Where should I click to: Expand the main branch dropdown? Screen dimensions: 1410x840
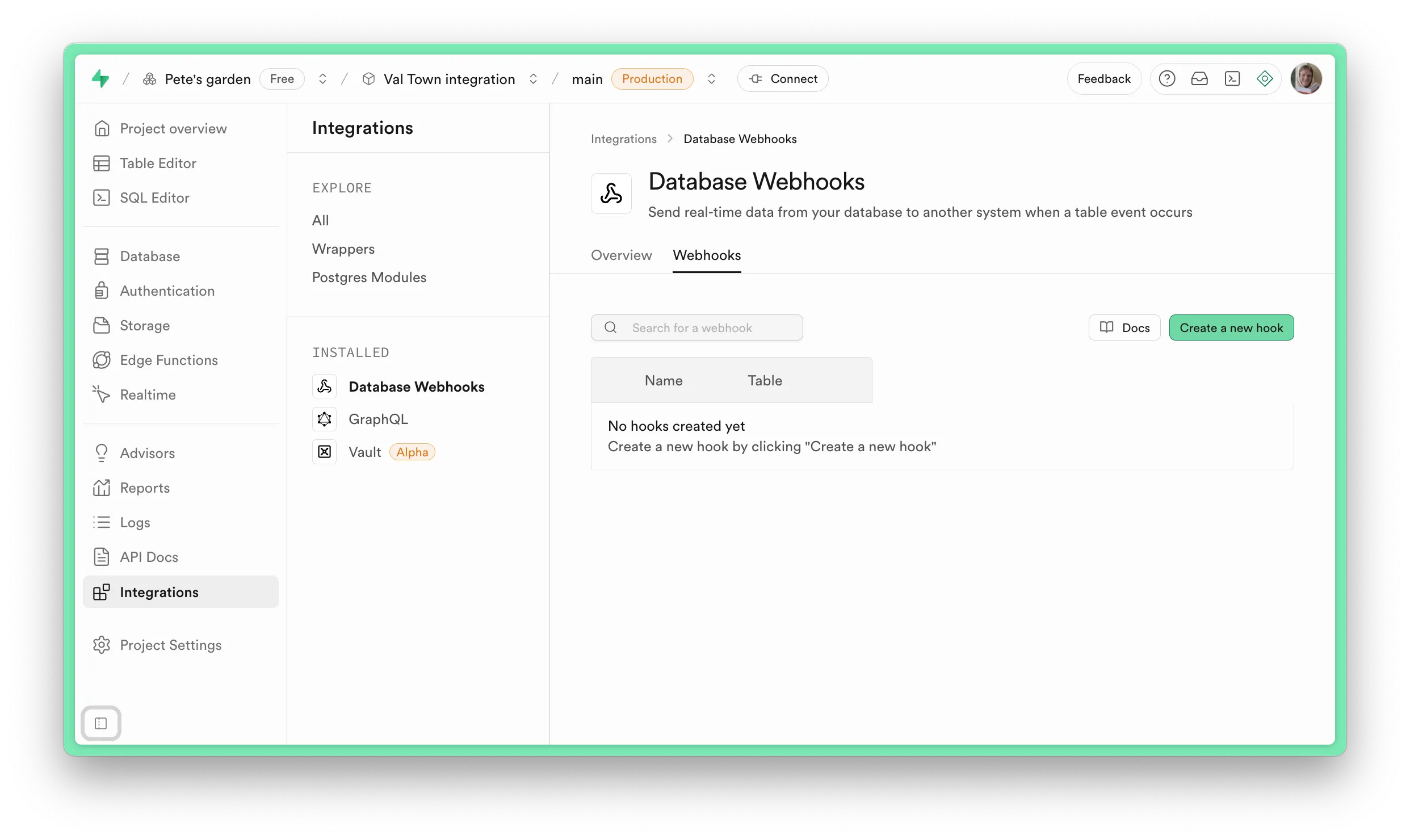tap(711, 78)
